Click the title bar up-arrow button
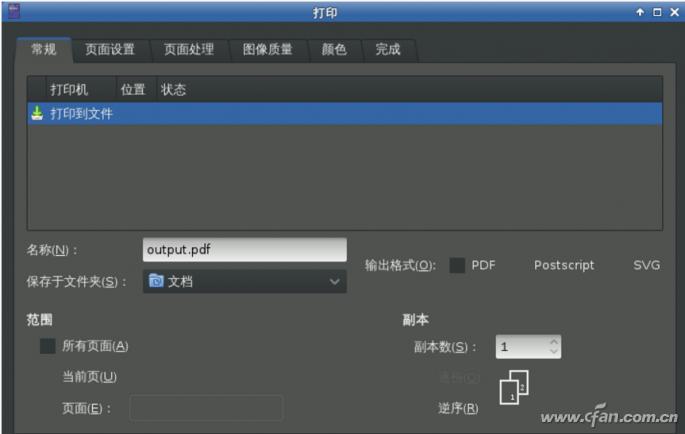 tap(640, 12)
